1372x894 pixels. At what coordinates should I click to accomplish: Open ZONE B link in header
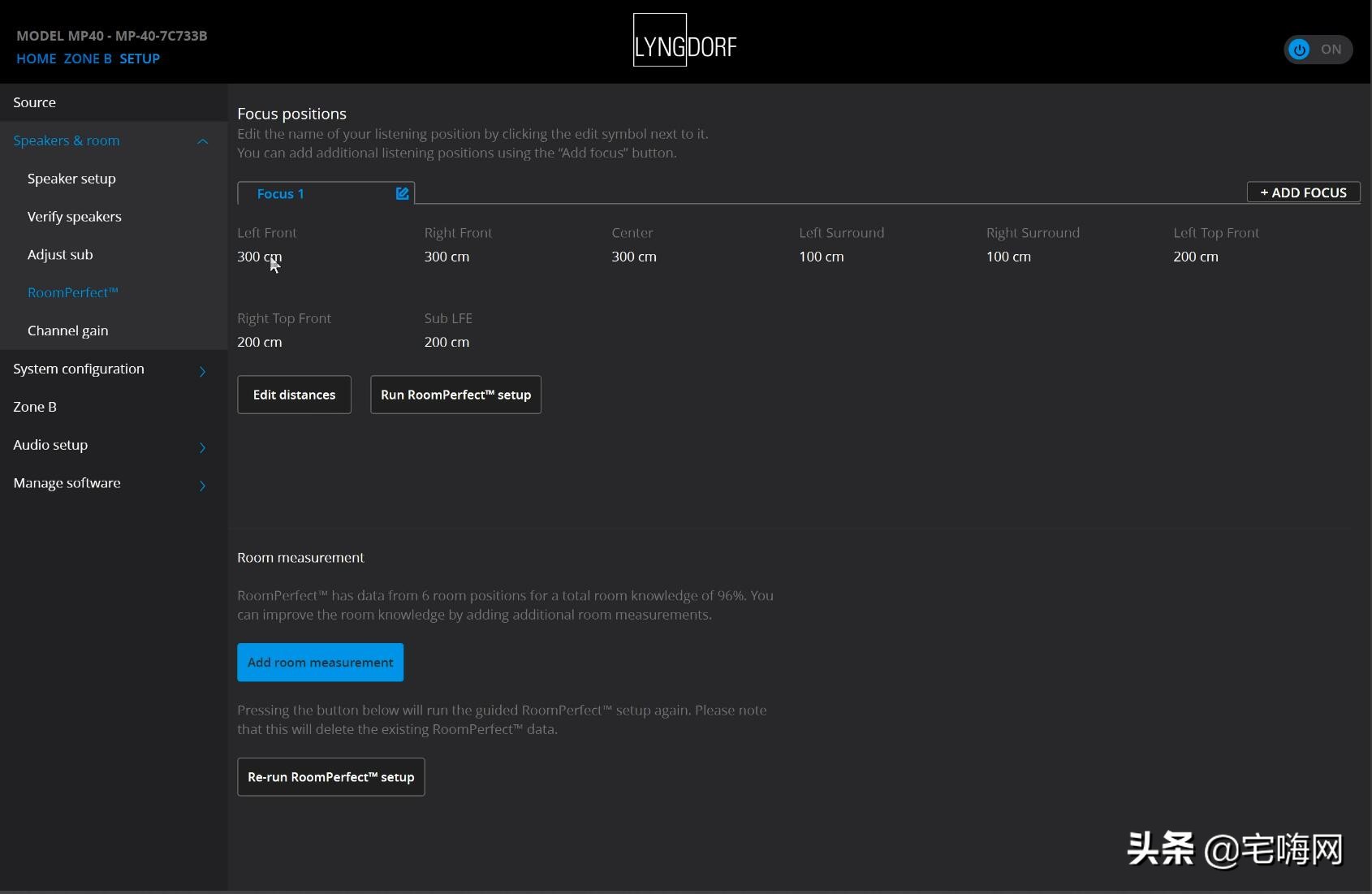[x=88, y=58]
